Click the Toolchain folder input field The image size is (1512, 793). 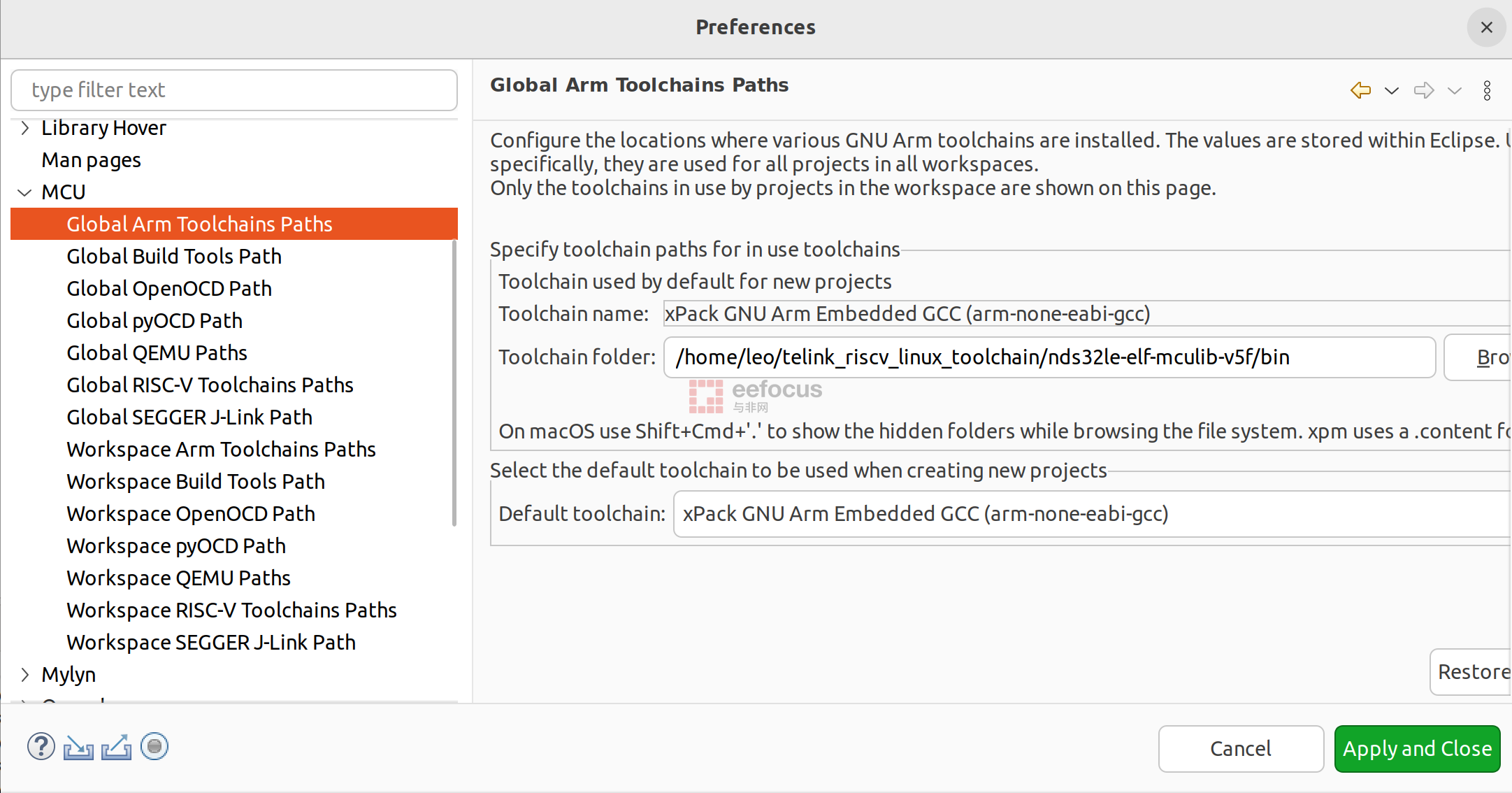click(1048, 357)
